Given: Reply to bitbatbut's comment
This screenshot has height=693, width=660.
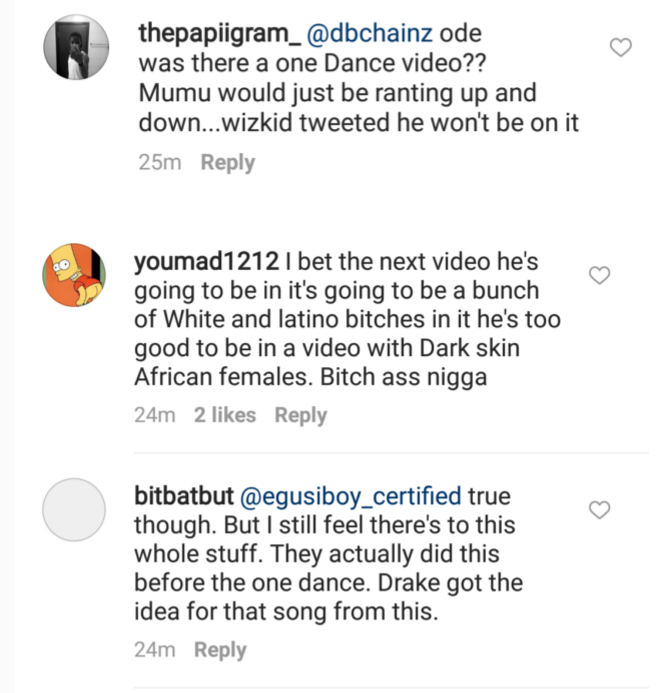Looking at the screenshot, I should point(220,650).
